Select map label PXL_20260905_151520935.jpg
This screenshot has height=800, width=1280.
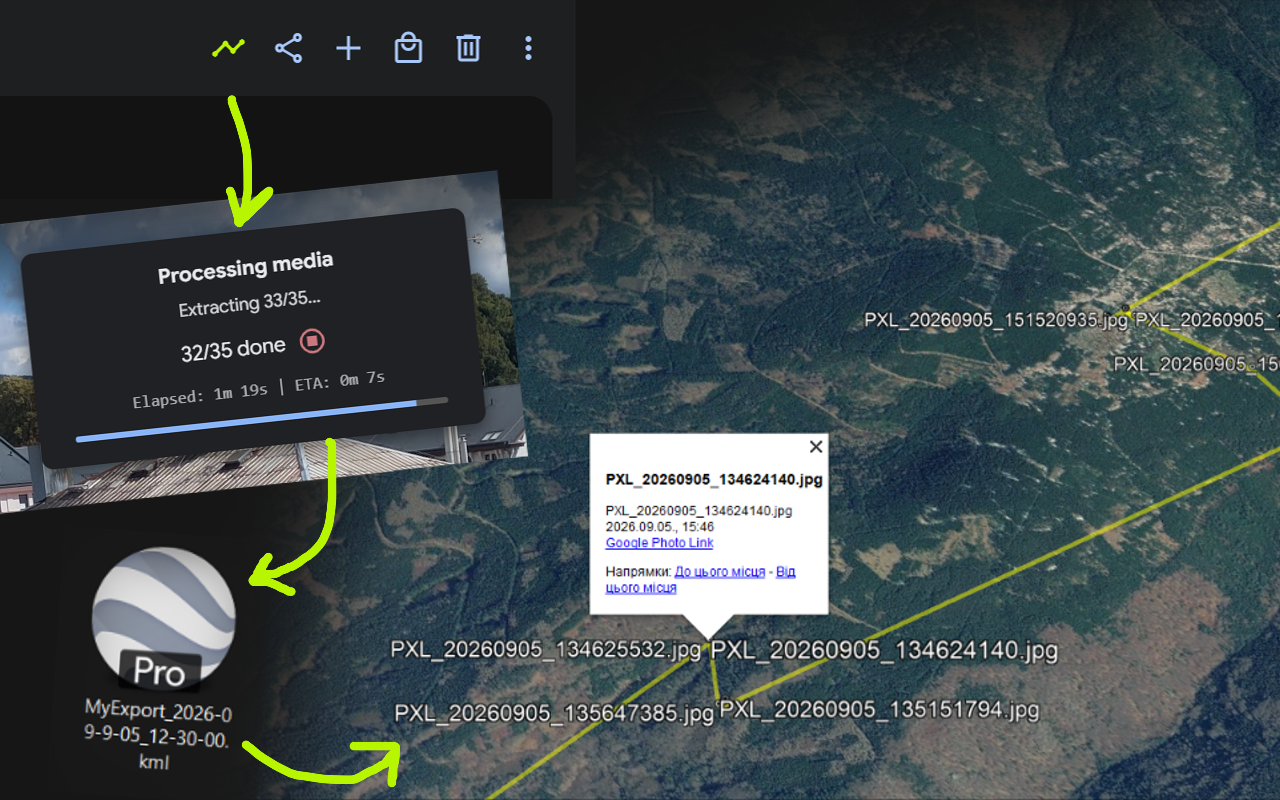(x=996, y=320)
